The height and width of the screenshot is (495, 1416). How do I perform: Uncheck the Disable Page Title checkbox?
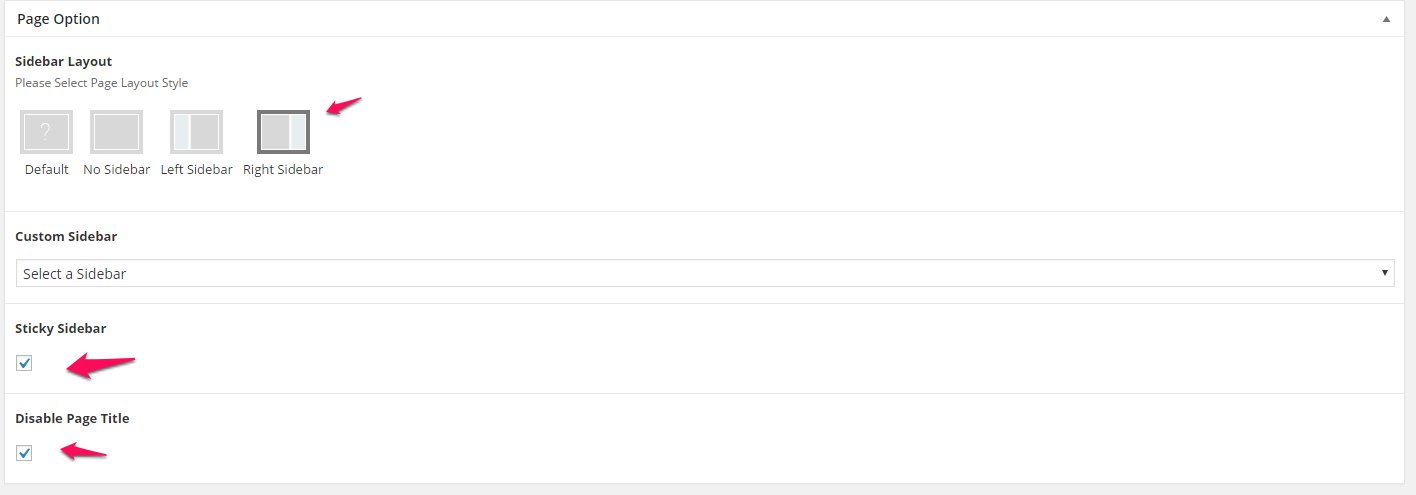[24, 453]
